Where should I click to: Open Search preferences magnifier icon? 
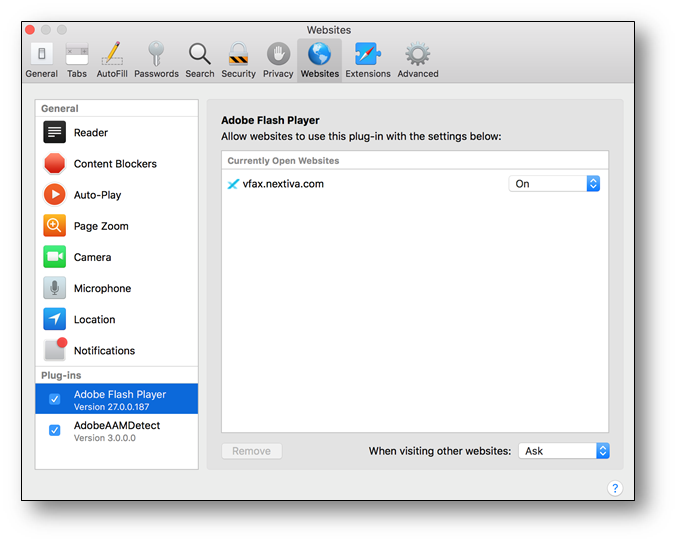click(x=199, y=54)
